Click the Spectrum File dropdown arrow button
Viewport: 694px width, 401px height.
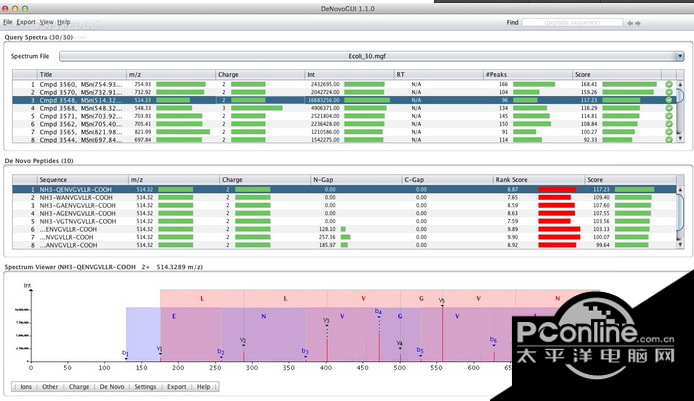click(x=679, y=56)
